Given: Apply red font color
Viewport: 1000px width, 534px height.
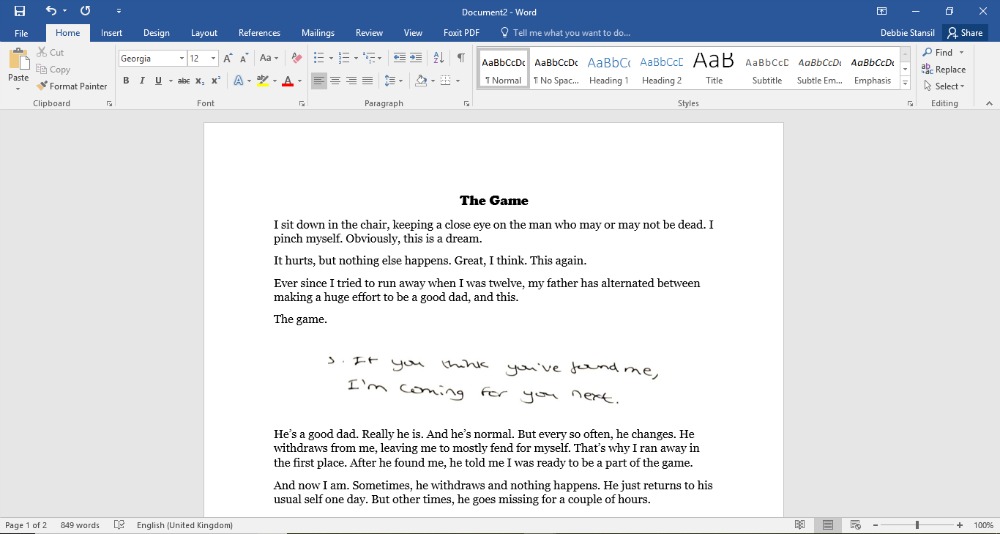Looking at the screenshot, I should 287,80.
